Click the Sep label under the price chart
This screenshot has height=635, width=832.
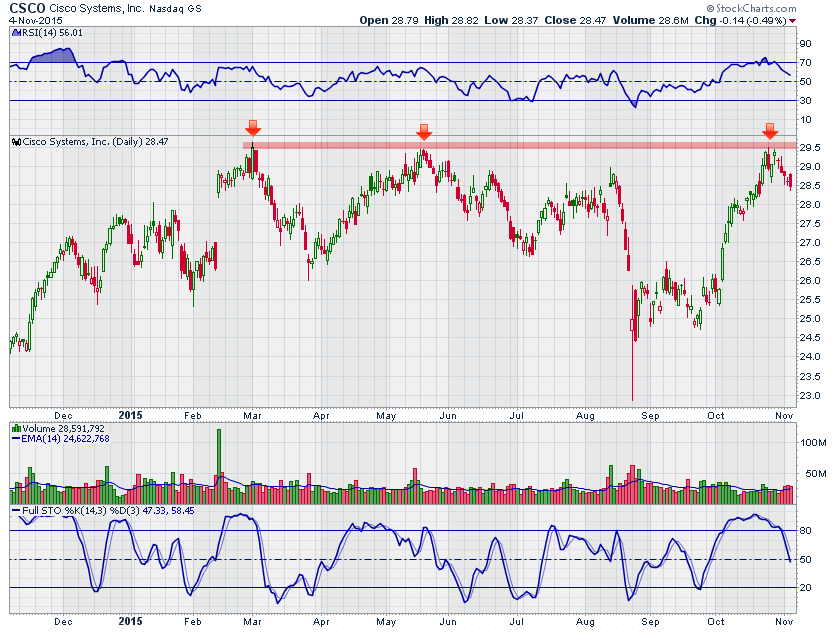(650, 416)
